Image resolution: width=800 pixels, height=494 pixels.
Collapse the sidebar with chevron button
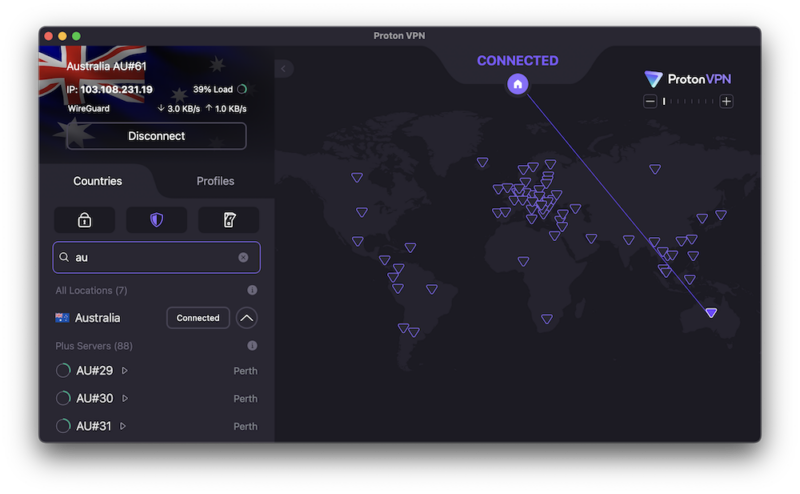[x=284, y=69]
